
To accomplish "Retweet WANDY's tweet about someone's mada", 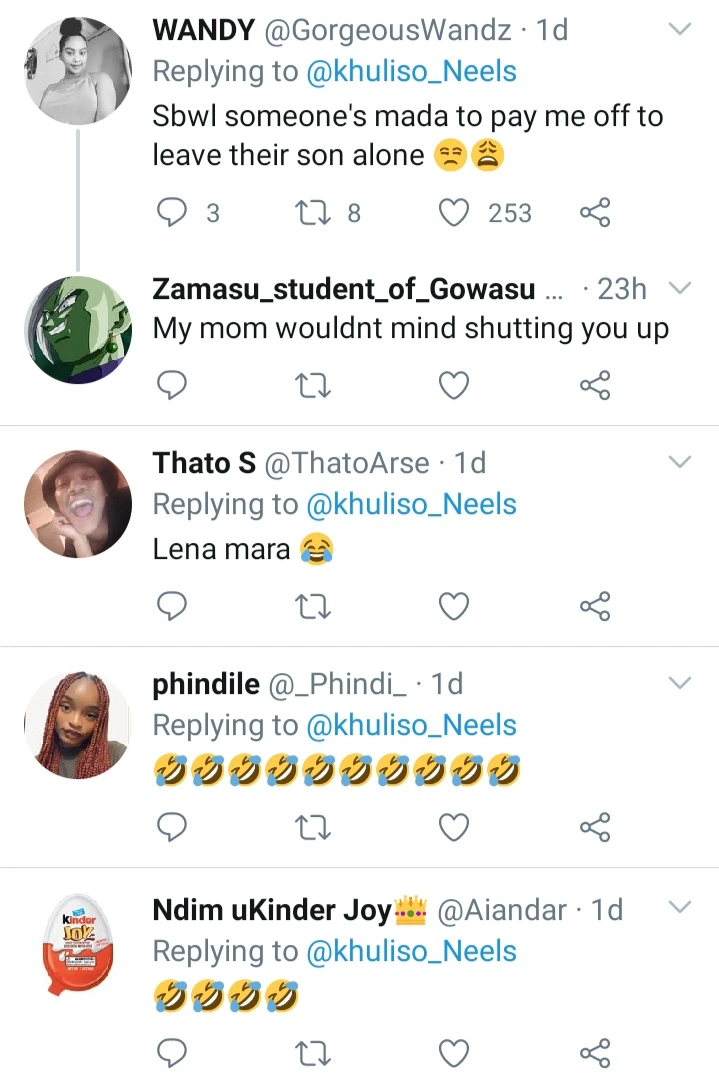I will tap(314, 212).
